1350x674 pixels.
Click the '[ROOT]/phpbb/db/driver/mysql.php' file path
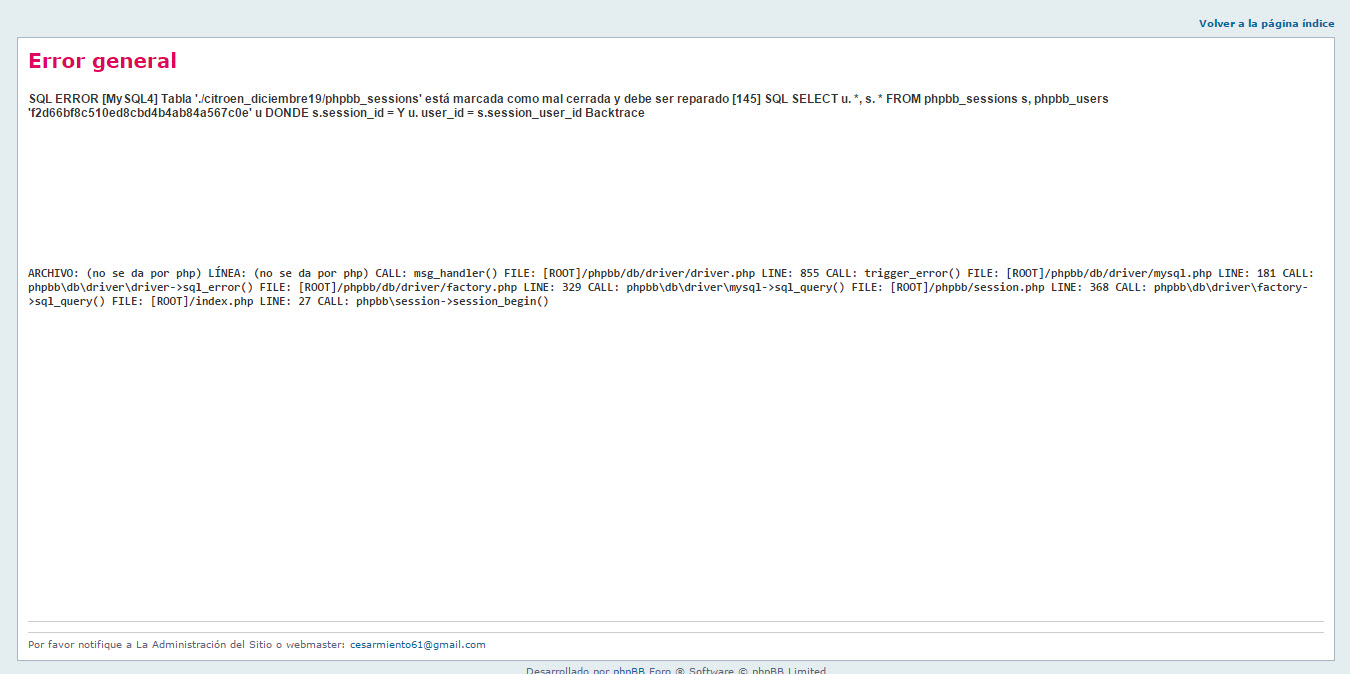tap(1108, 273)
